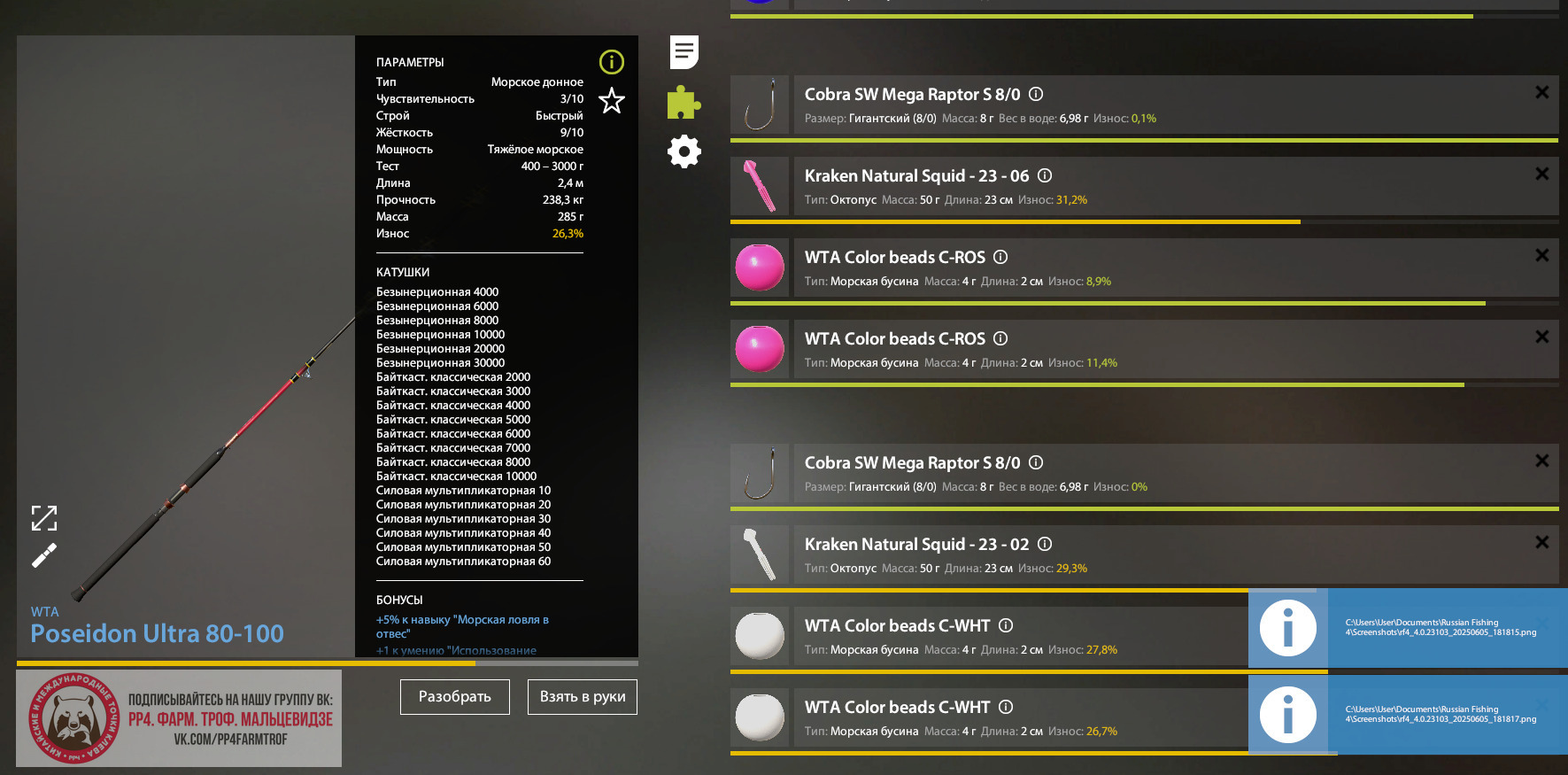Viewport: 1568px width, 775px height.
Task: Click white bead thumbnail with 27,8% wear
Action: pyautogui.click(x=760, y=636)
